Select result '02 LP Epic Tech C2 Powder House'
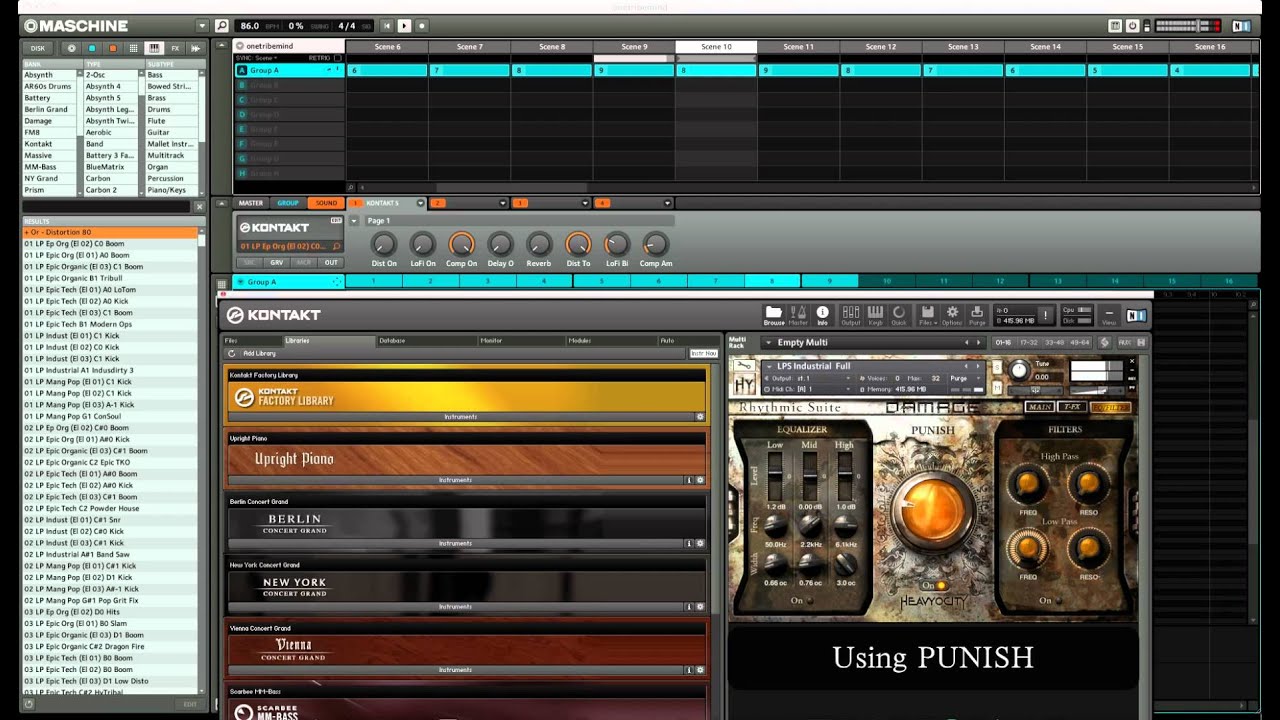This screenshot has width=1280, height=720. [110, 508]
